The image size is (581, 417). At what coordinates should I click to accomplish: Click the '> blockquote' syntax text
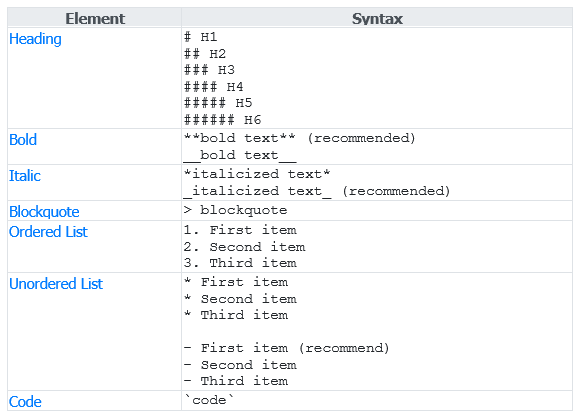[x=235, y=210]
